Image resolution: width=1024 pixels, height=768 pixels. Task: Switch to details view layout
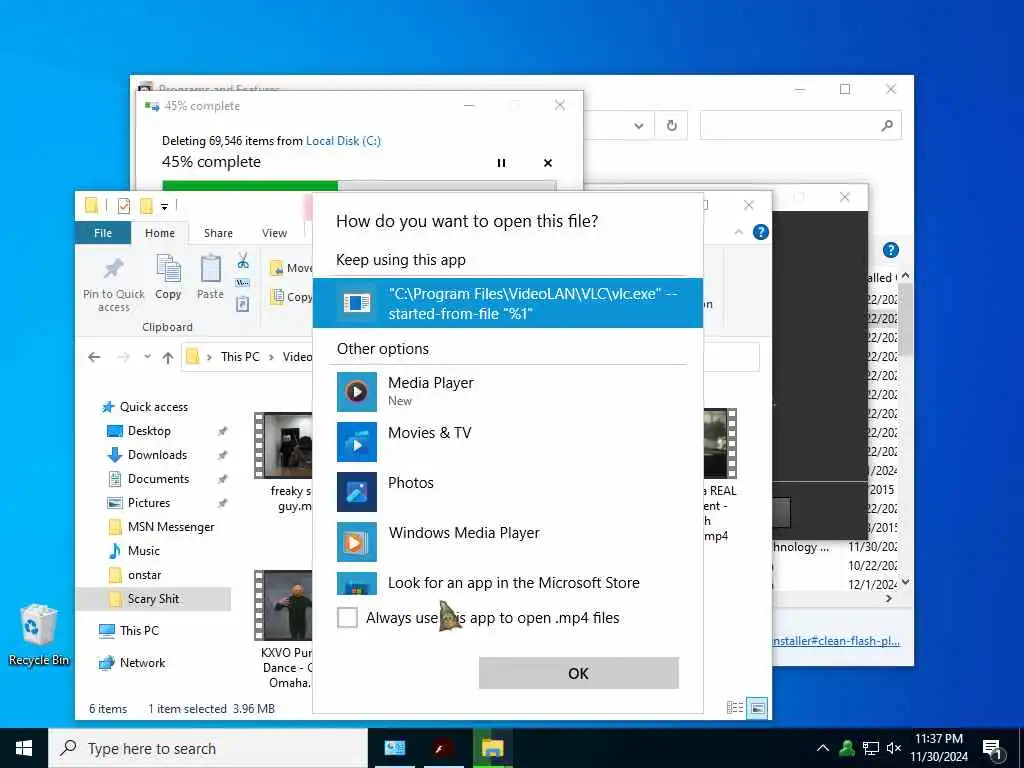coord(735,707)
